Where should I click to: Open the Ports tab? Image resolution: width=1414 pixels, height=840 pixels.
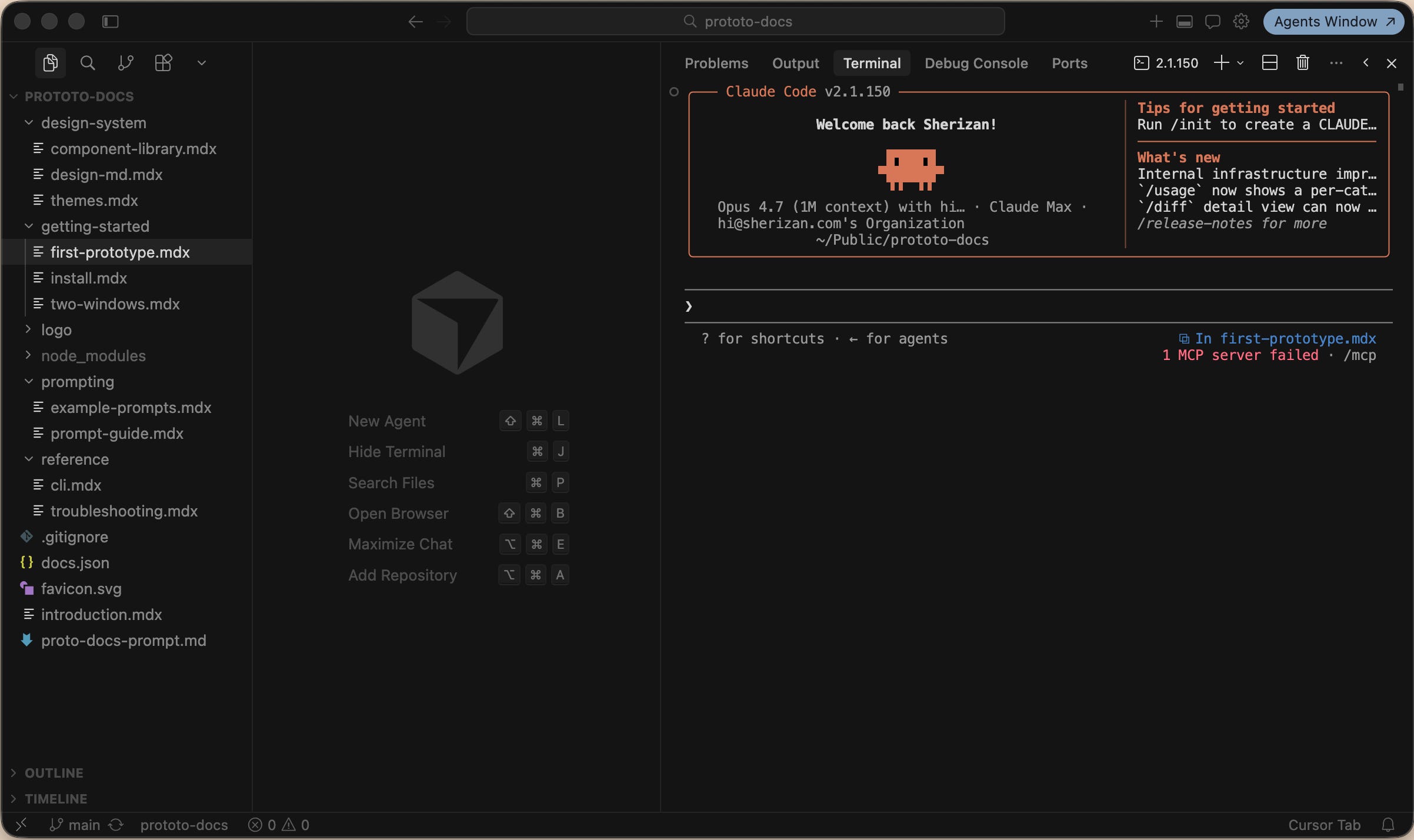1069,63
